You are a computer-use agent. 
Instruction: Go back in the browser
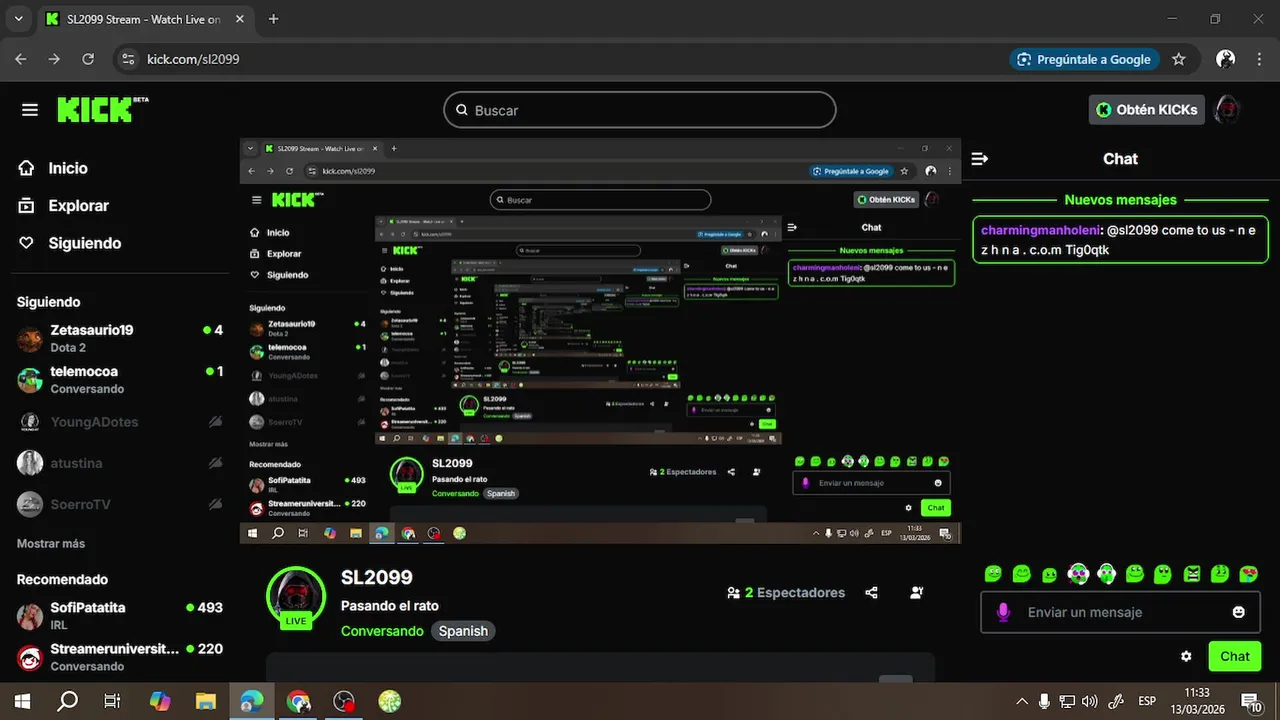click(x=21, y=59)
